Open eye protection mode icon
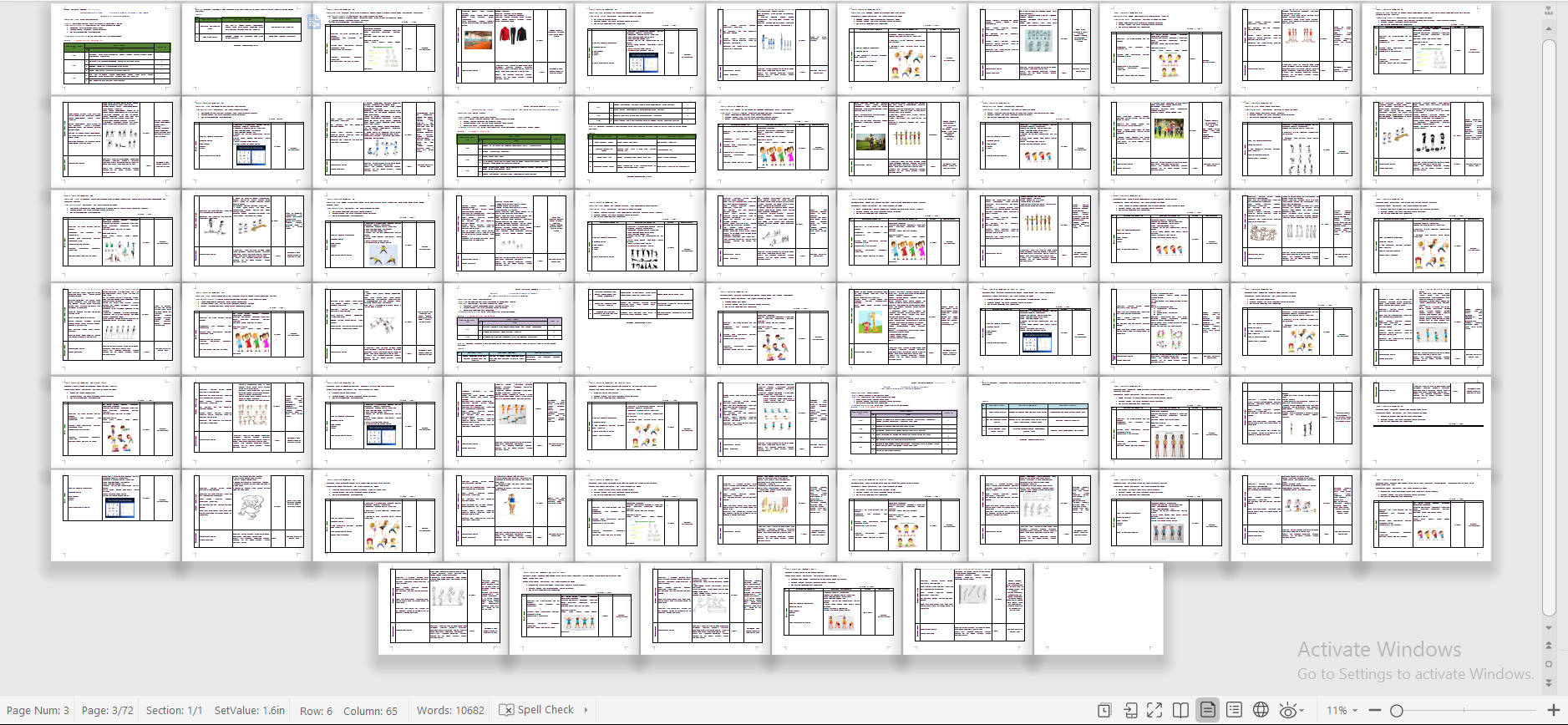This screenshot has width=1568, height=725. tap(1287, 711)
